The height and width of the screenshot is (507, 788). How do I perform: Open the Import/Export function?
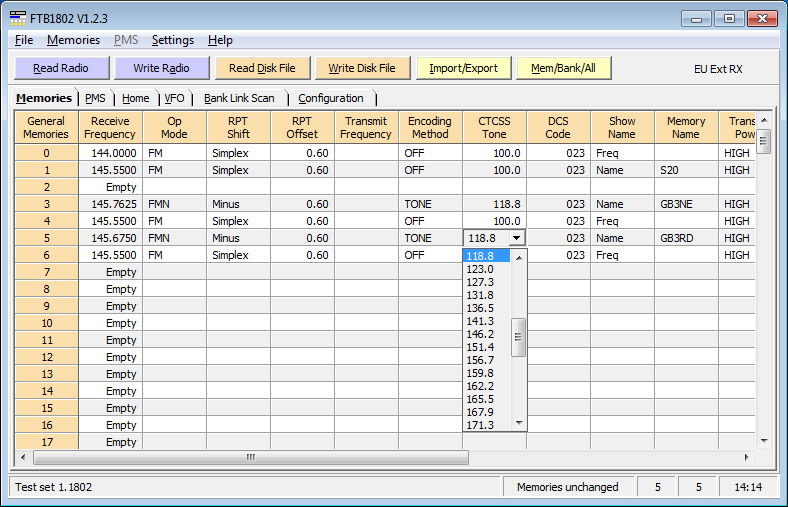pos(463,68)
